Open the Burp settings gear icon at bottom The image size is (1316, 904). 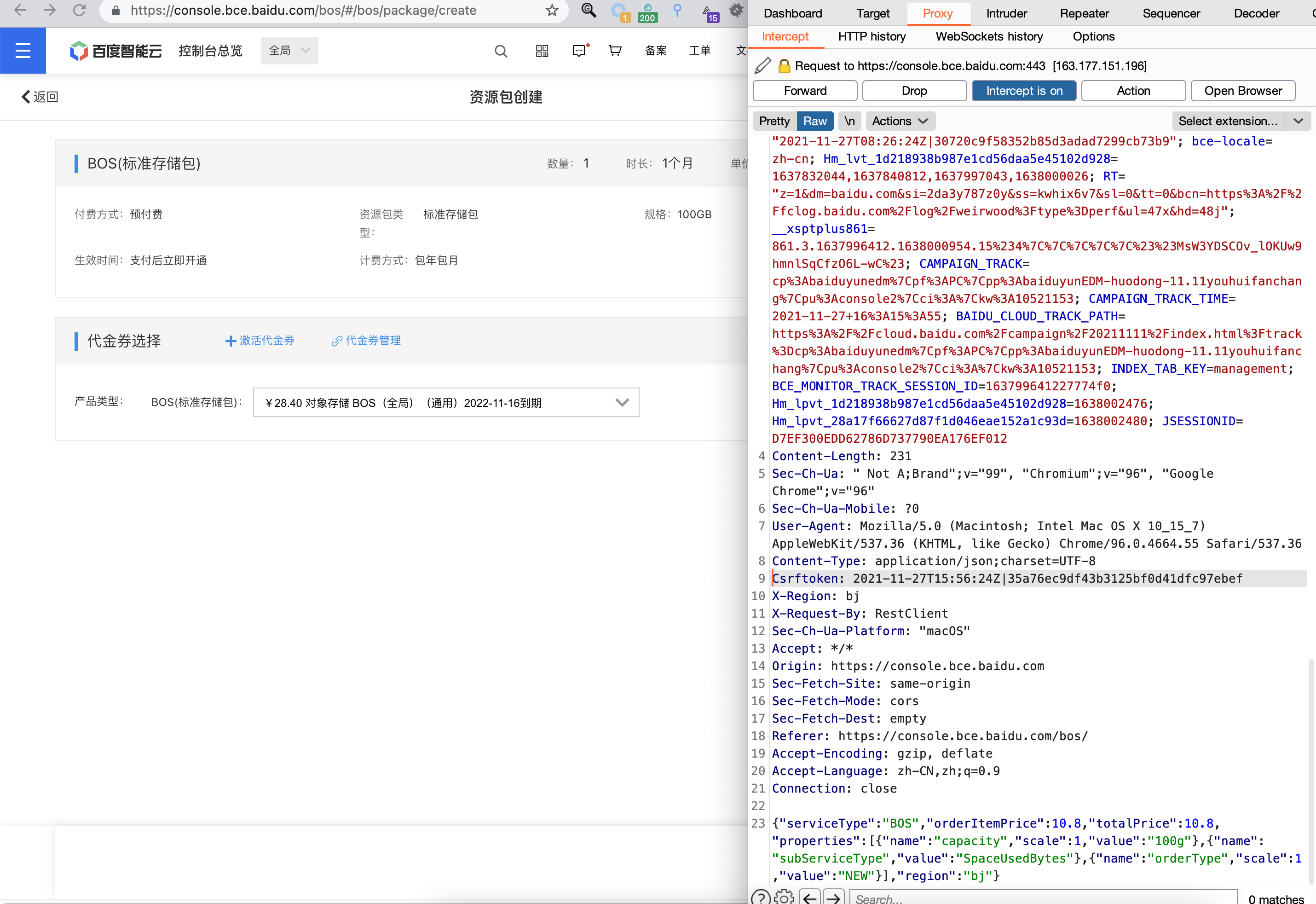[x=784, y=897]
